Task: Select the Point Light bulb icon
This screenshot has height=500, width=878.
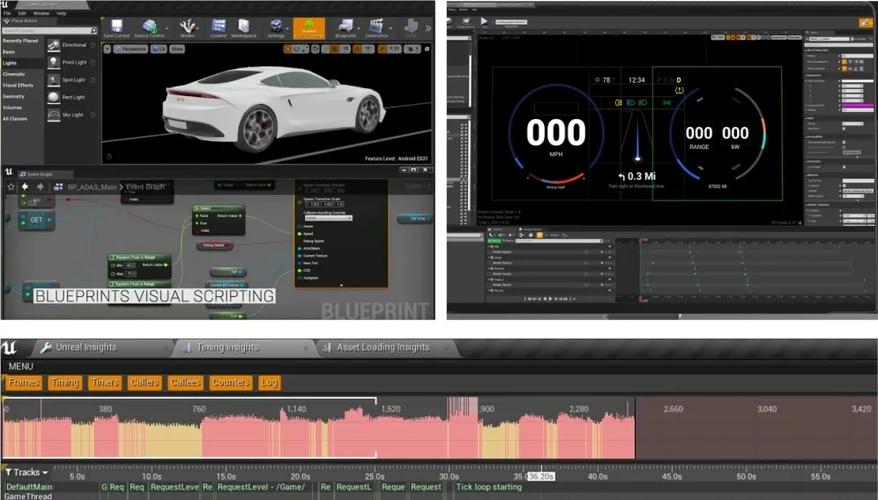Action: (x=54, y=62)
